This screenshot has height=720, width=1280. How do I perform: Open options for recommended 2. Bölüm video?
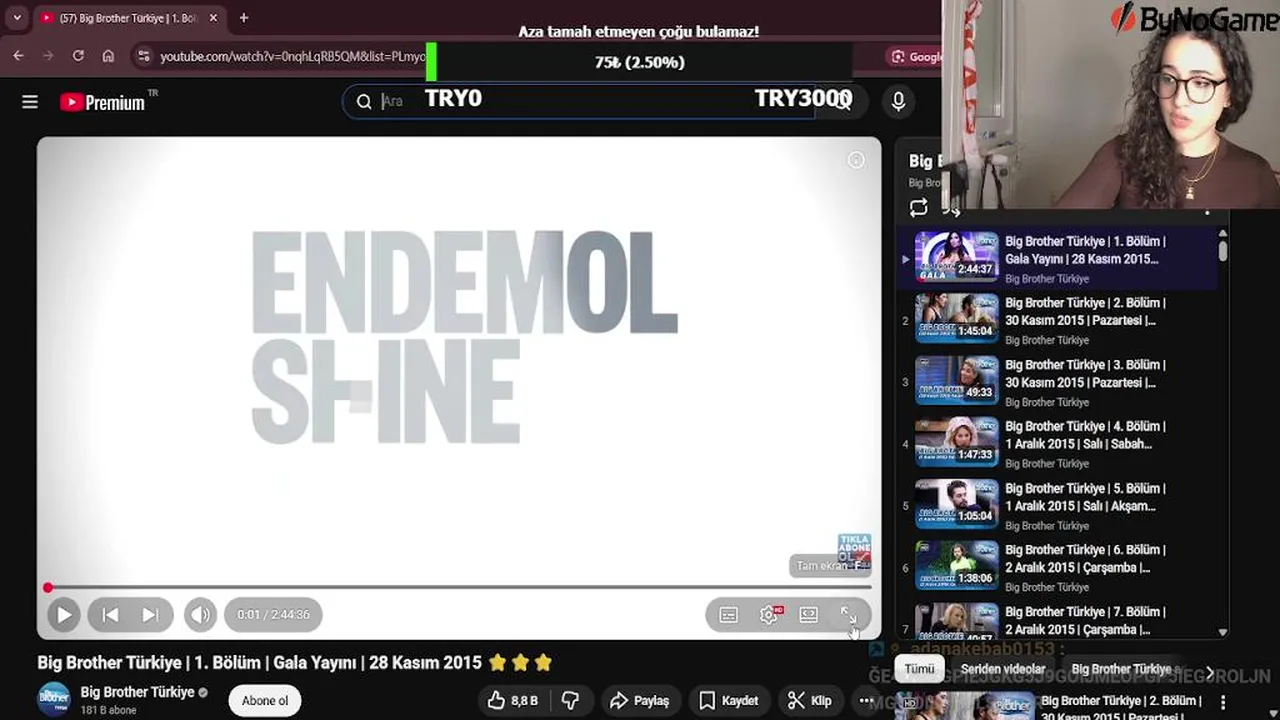click(x=1222, y=703)
